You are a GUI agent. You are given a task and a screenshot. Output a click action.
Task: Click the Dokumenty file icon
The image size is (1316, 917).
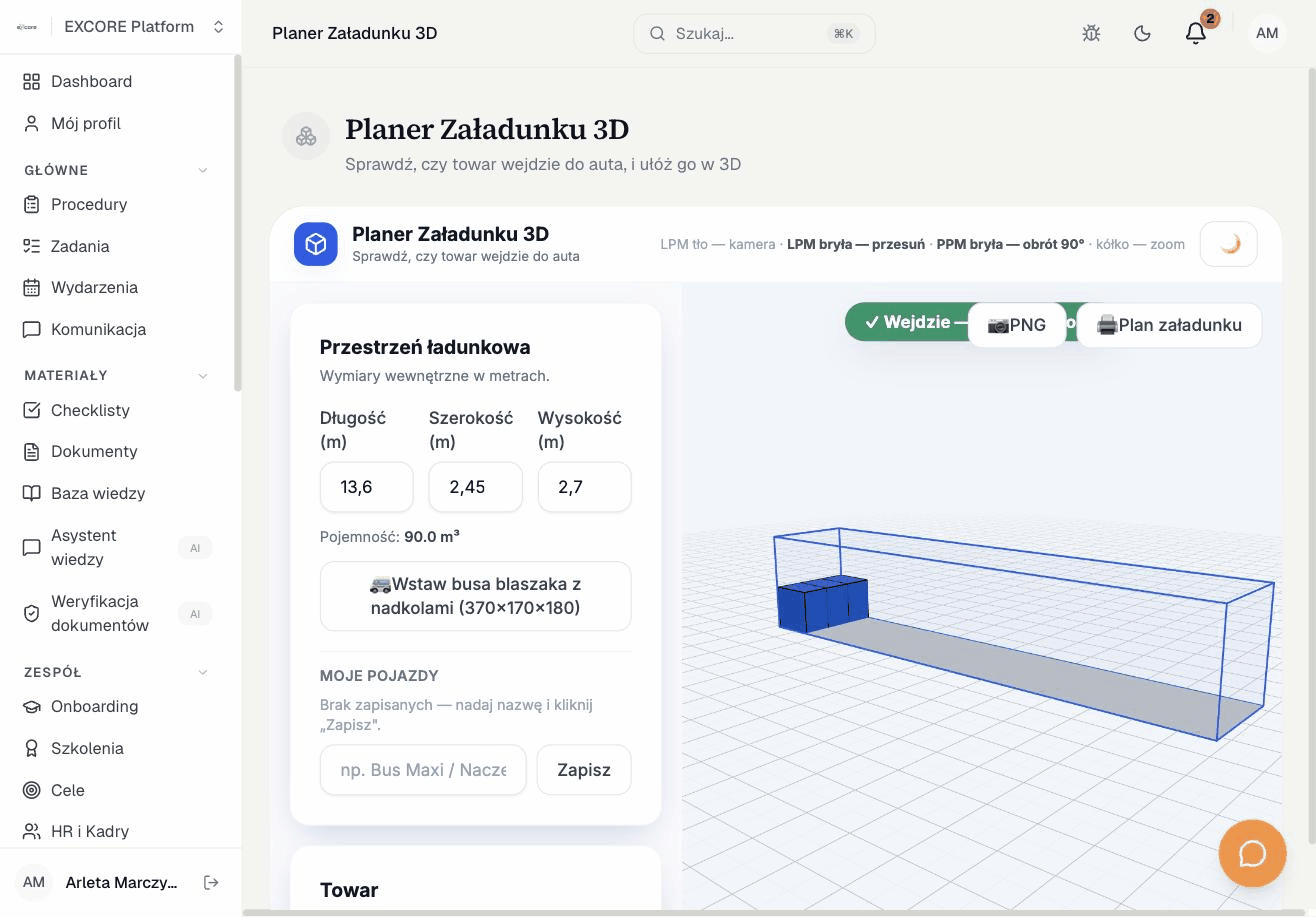pos(32,452)
